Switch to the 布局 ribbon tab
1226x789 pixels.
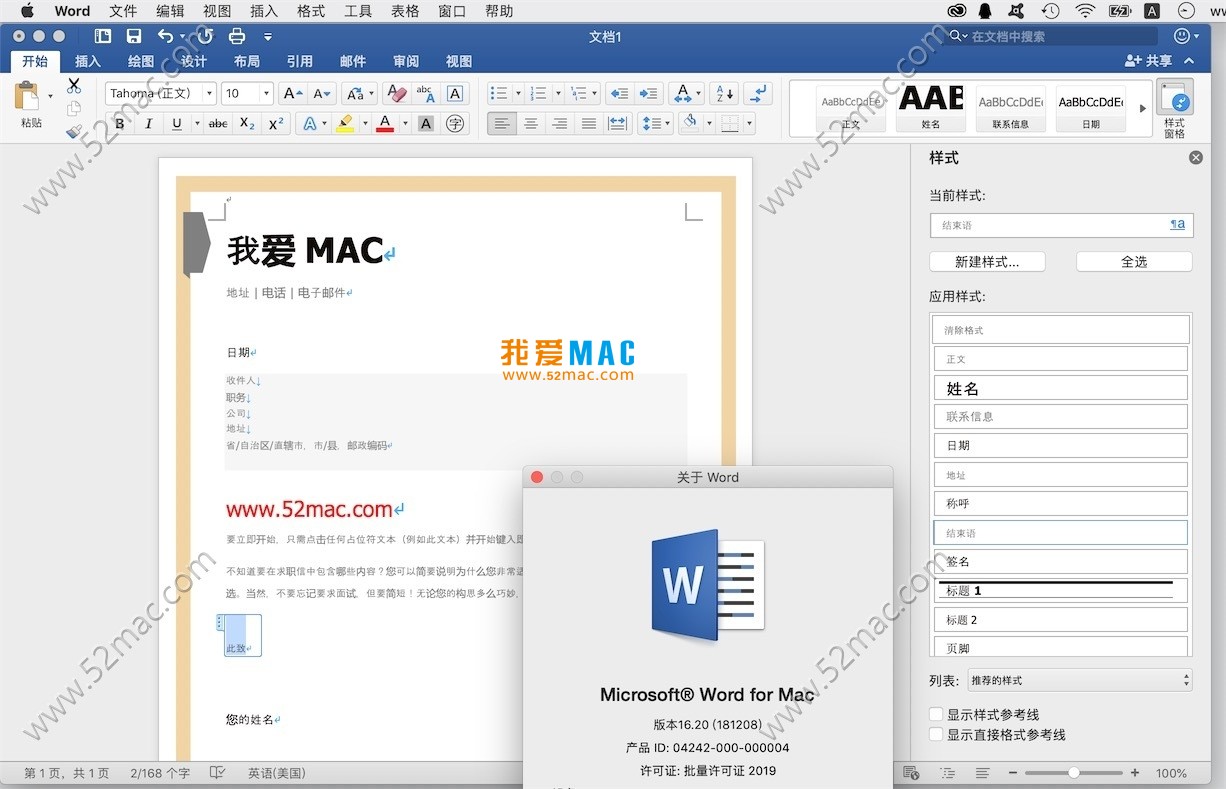247,61
